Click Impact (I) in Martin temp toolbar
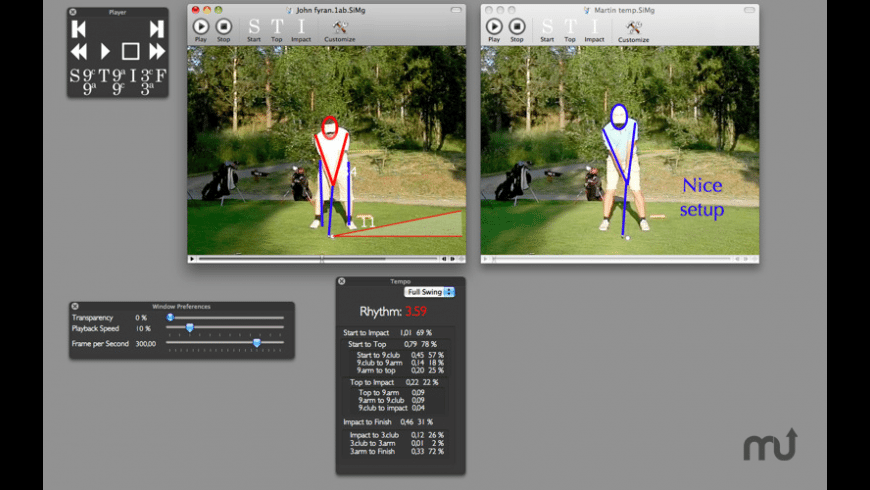Image resolution: width=870 pixels, height=490 pixels. tap(594, 30)
